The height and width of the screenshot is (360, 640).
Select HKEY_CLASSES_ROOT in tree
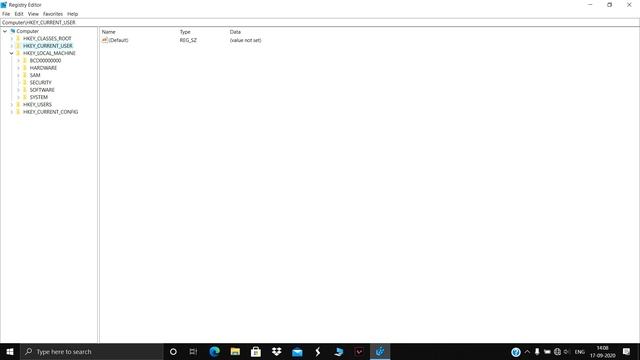click(47, 39)
